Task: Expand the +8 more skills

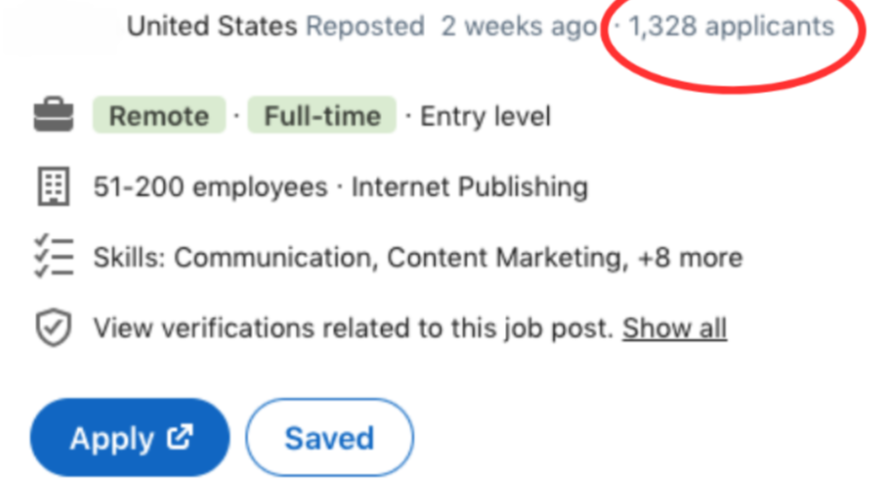Action: tap(690, 258)
